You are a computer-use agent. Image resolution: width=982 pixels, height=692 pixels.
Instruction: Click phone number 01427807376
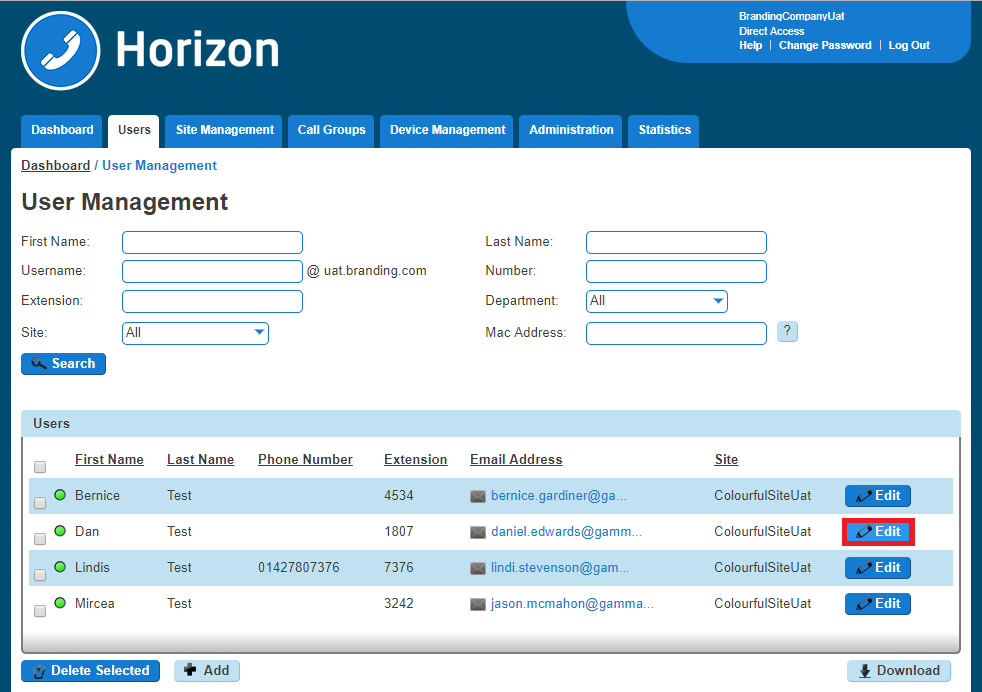(299, 567)
